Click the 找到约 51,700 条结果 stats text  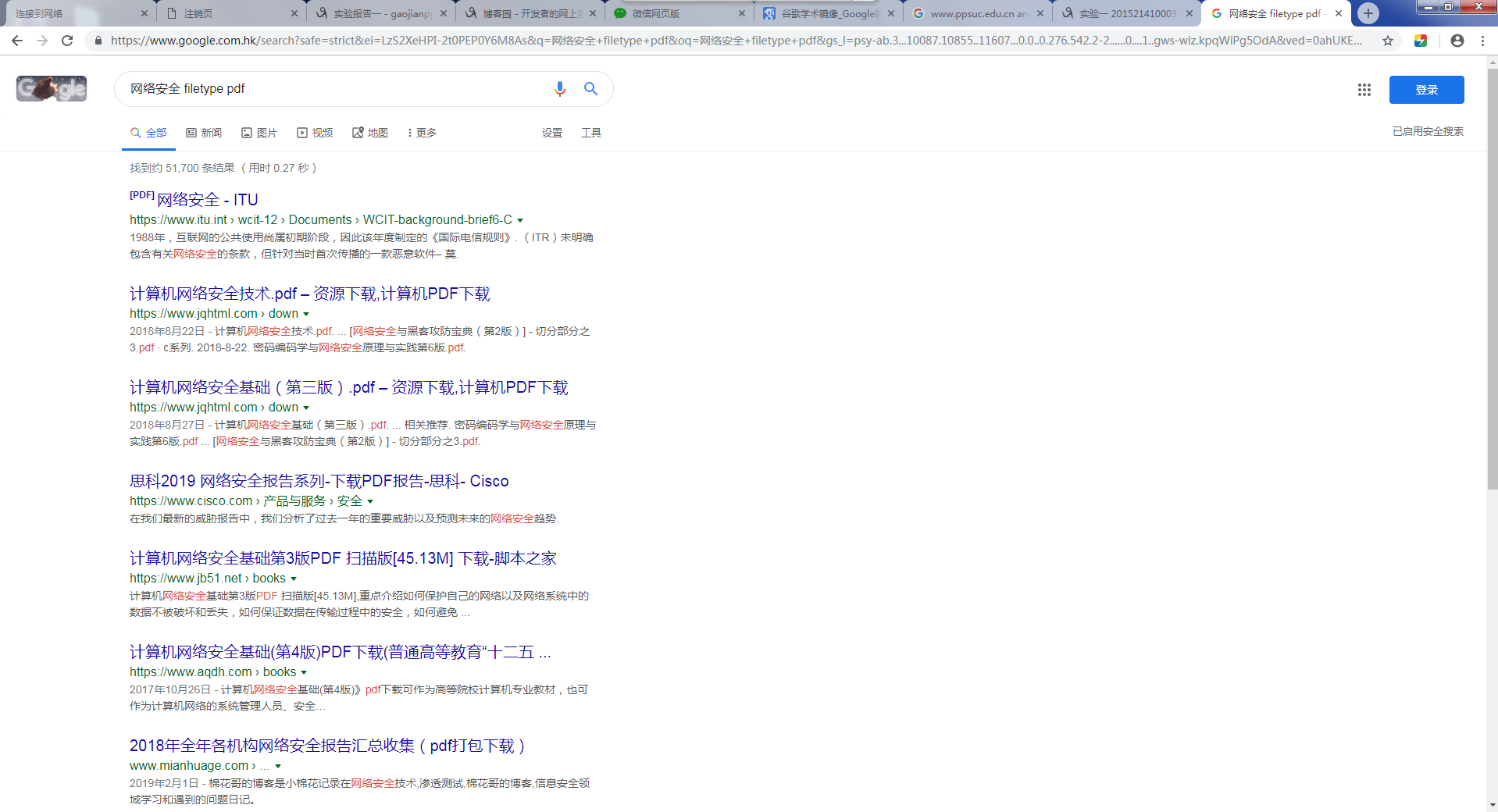223,168
